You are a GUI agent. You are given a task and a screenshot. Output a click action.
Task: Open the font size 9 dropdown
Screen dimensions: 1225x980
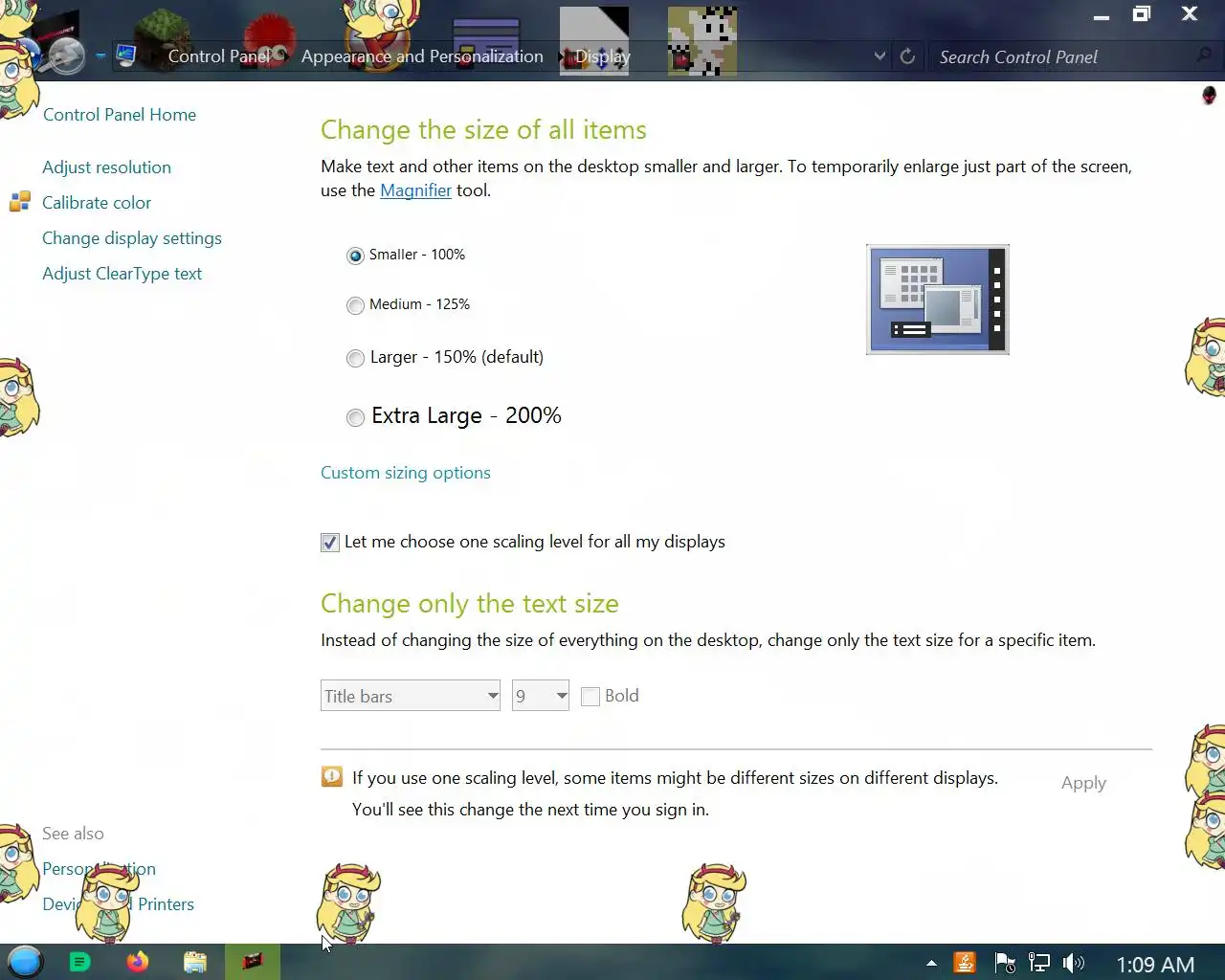pyautogui.click(x=541, y=696)
